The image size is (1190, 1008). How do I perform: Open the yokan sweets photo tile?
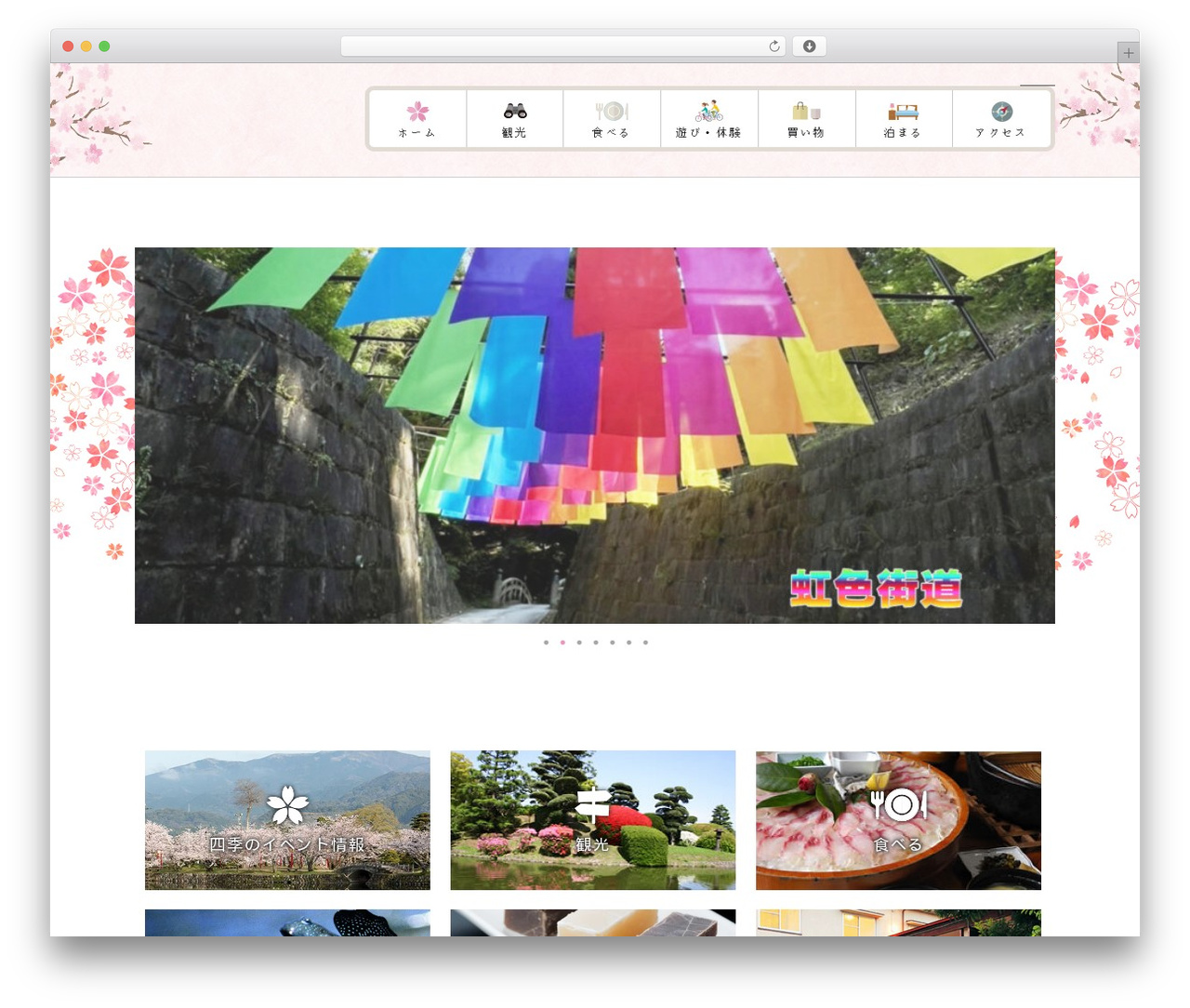click(593, 922)
